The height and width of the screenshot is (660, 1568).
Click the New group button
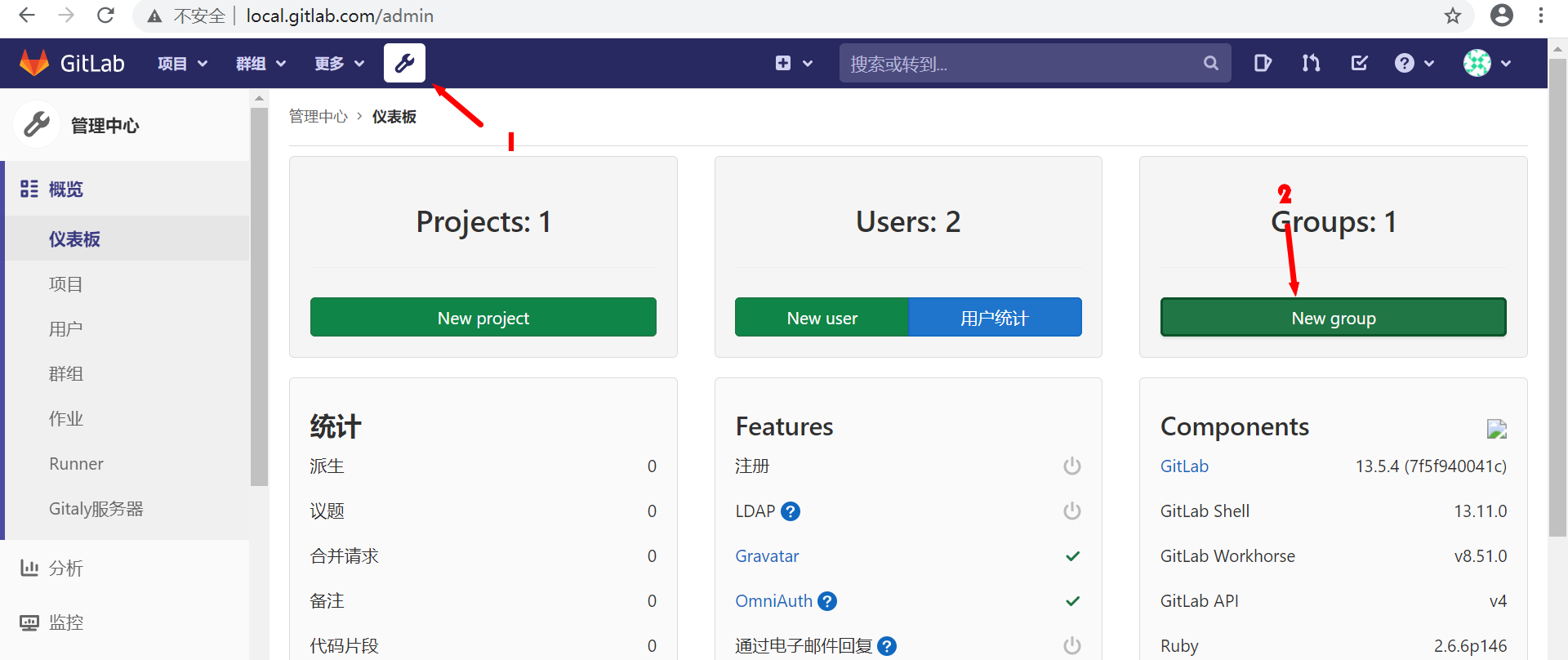click(1334, 317)
